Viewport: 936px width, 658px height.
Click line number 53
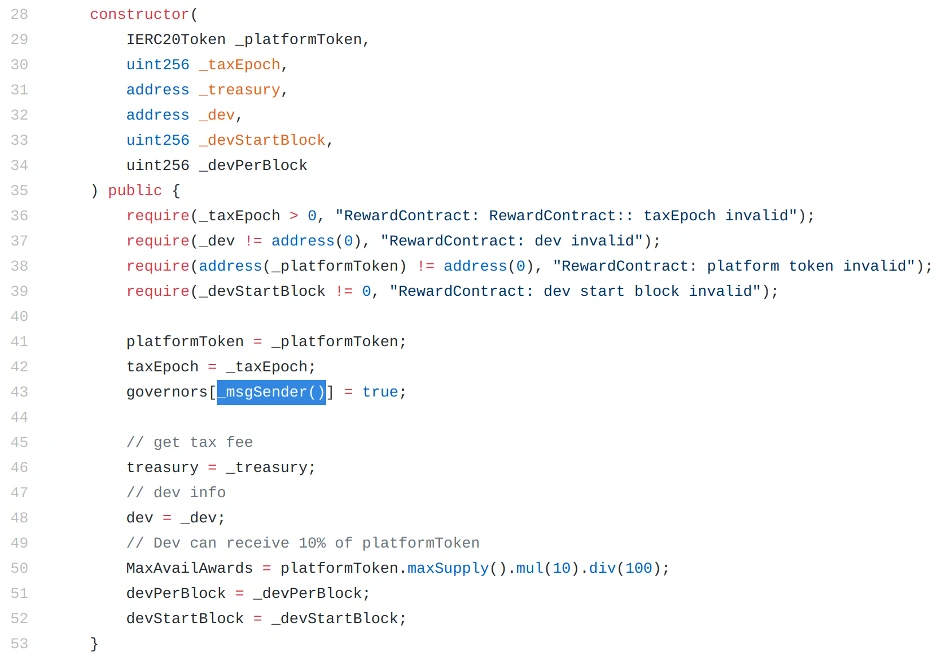click(19, 643)
